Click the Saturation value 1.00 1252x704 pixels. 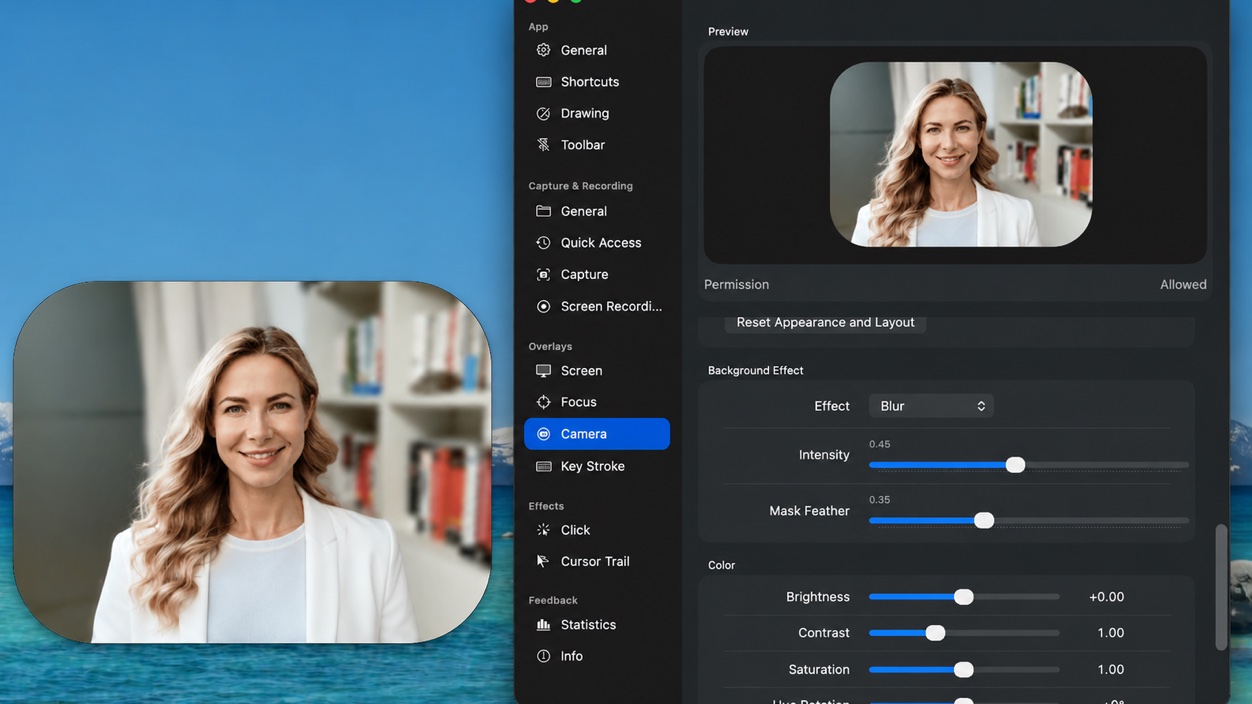pyautogui.click(x=1110, y=670)
